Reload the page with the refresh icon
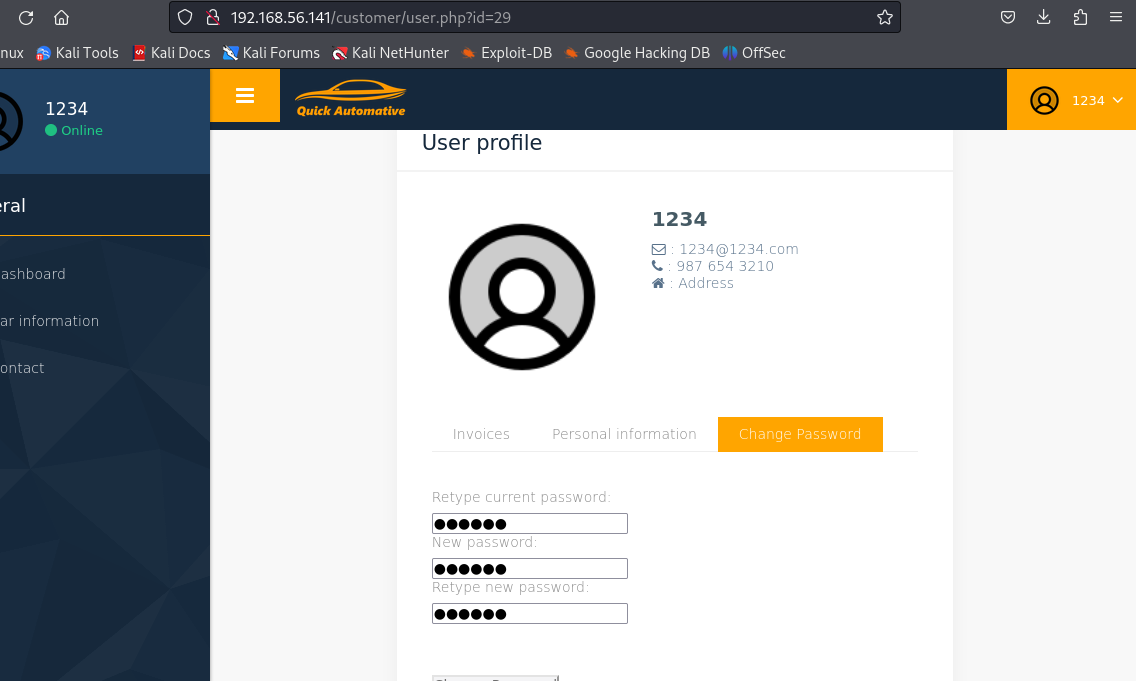The image size is (1136, 681). point(26,17)
